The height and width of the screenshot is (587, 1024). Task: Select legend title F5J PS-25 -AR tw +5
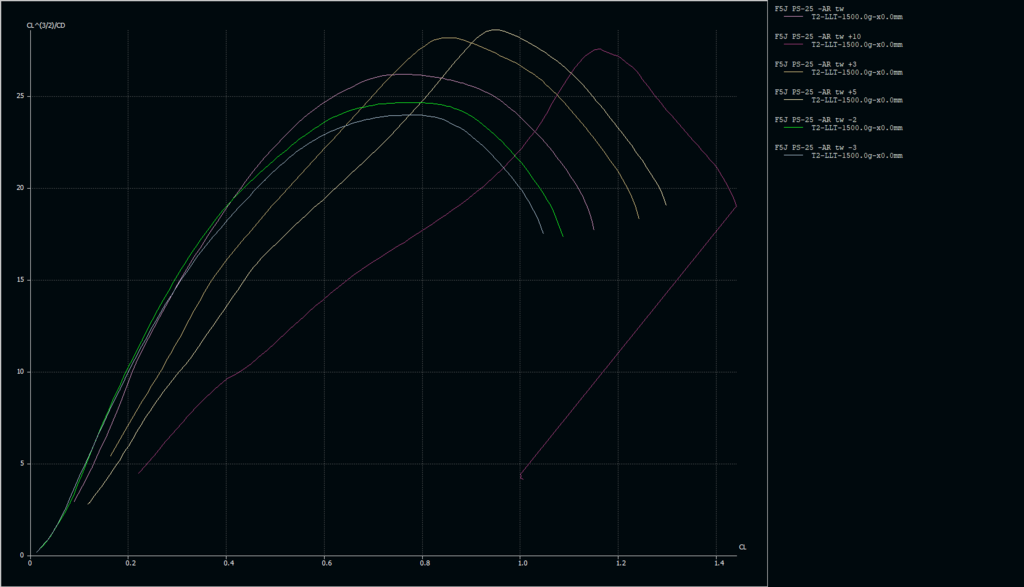click(x=816, y=92)
